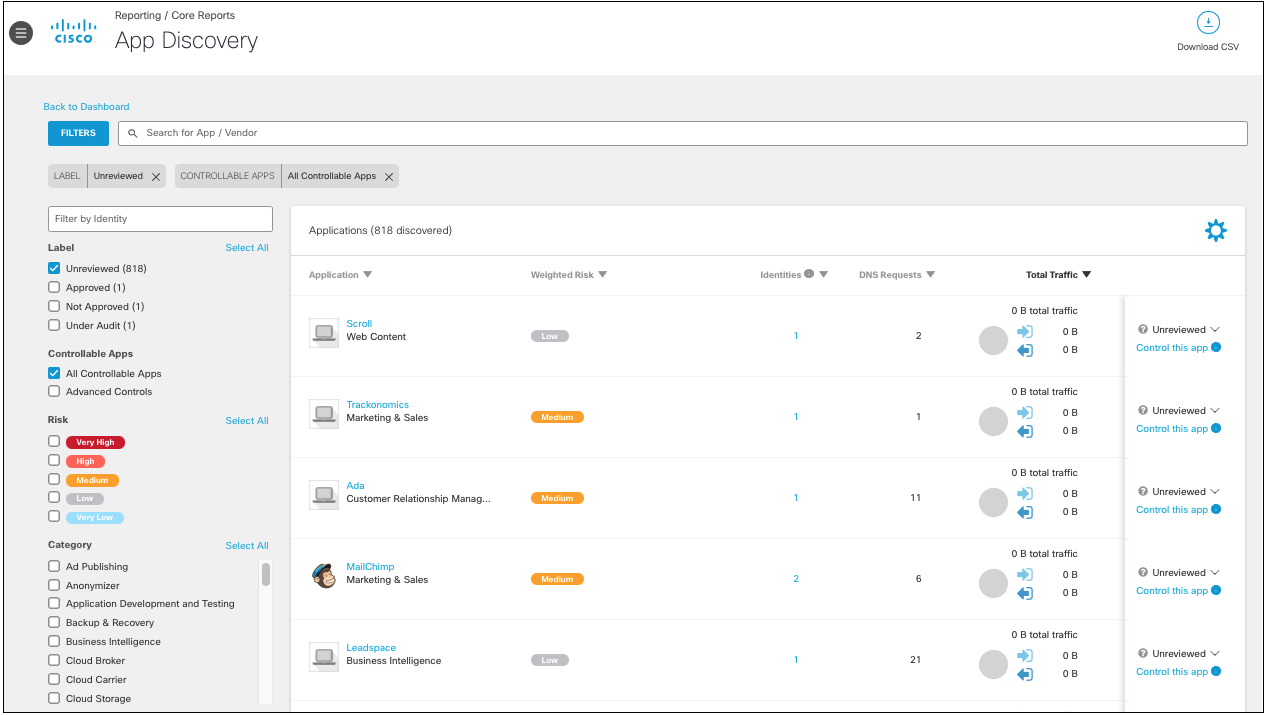Click blue dot beside Scroll's Control this app
Viewport: 1265px width, 715px height.
(1216, 348)
